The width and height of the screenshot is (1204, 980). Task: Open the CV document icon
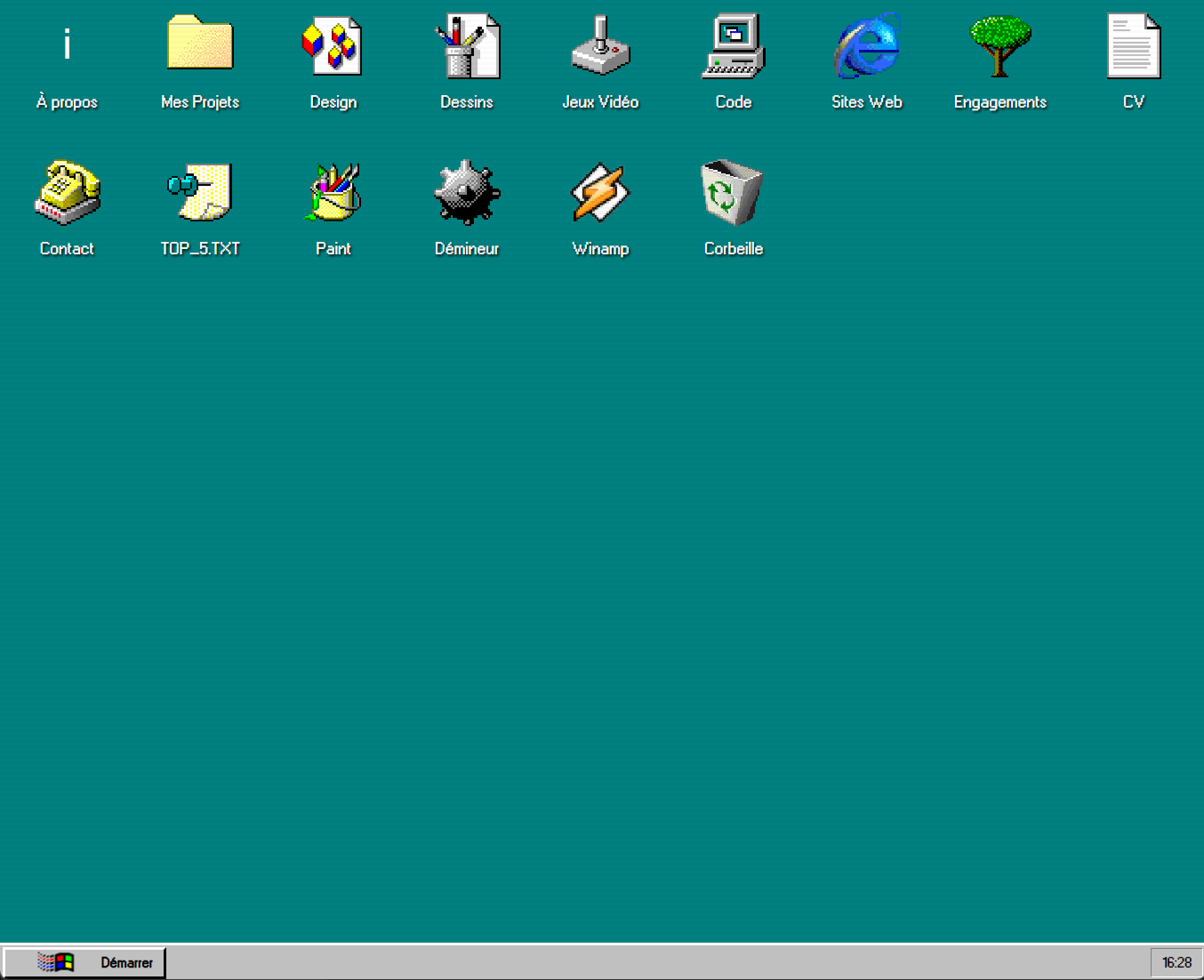pos(1134,46)
